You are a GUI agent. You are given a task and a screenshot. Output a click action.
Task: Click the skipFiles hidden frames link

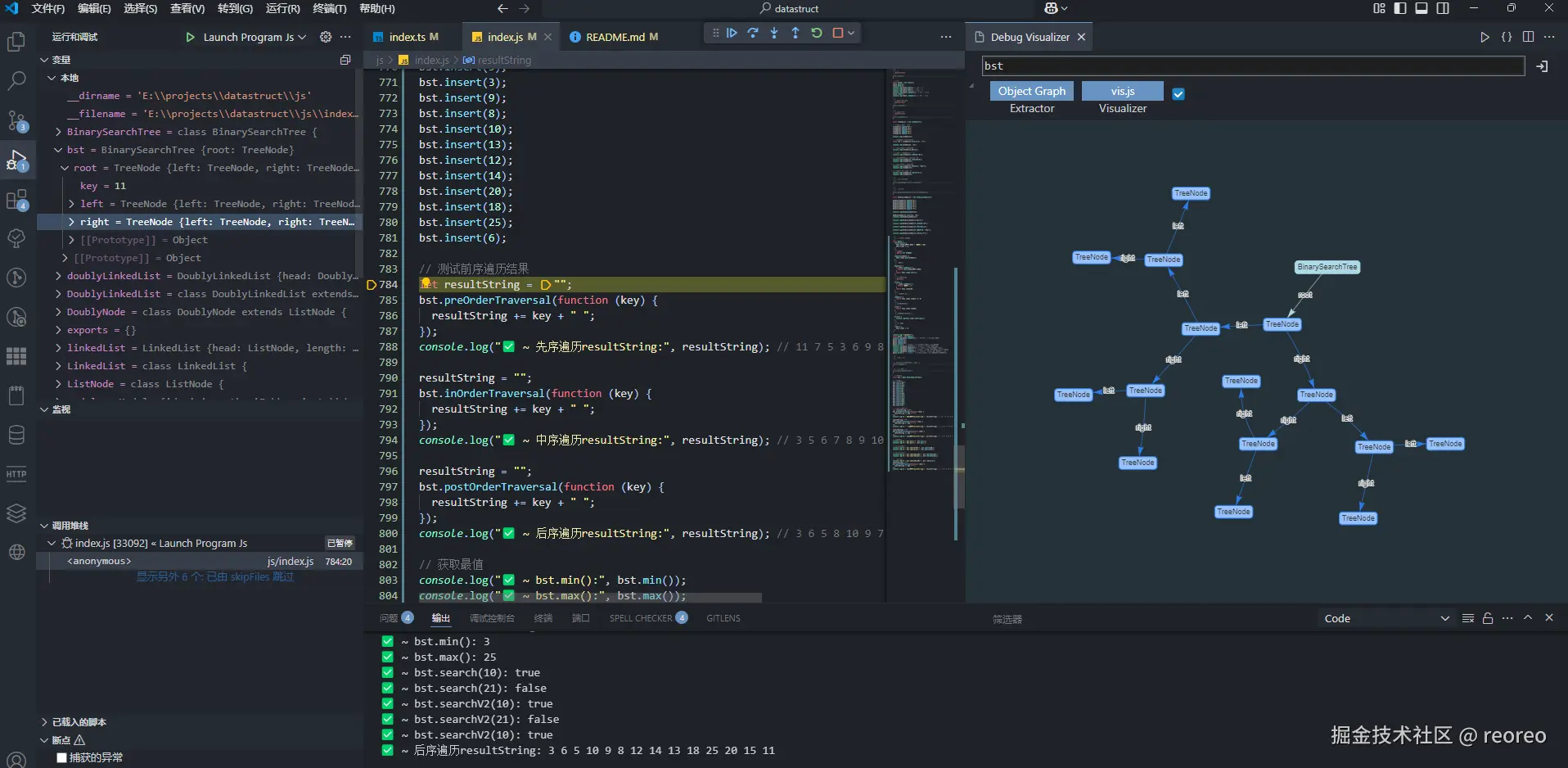pyautogui.click(x=214, y=577)
